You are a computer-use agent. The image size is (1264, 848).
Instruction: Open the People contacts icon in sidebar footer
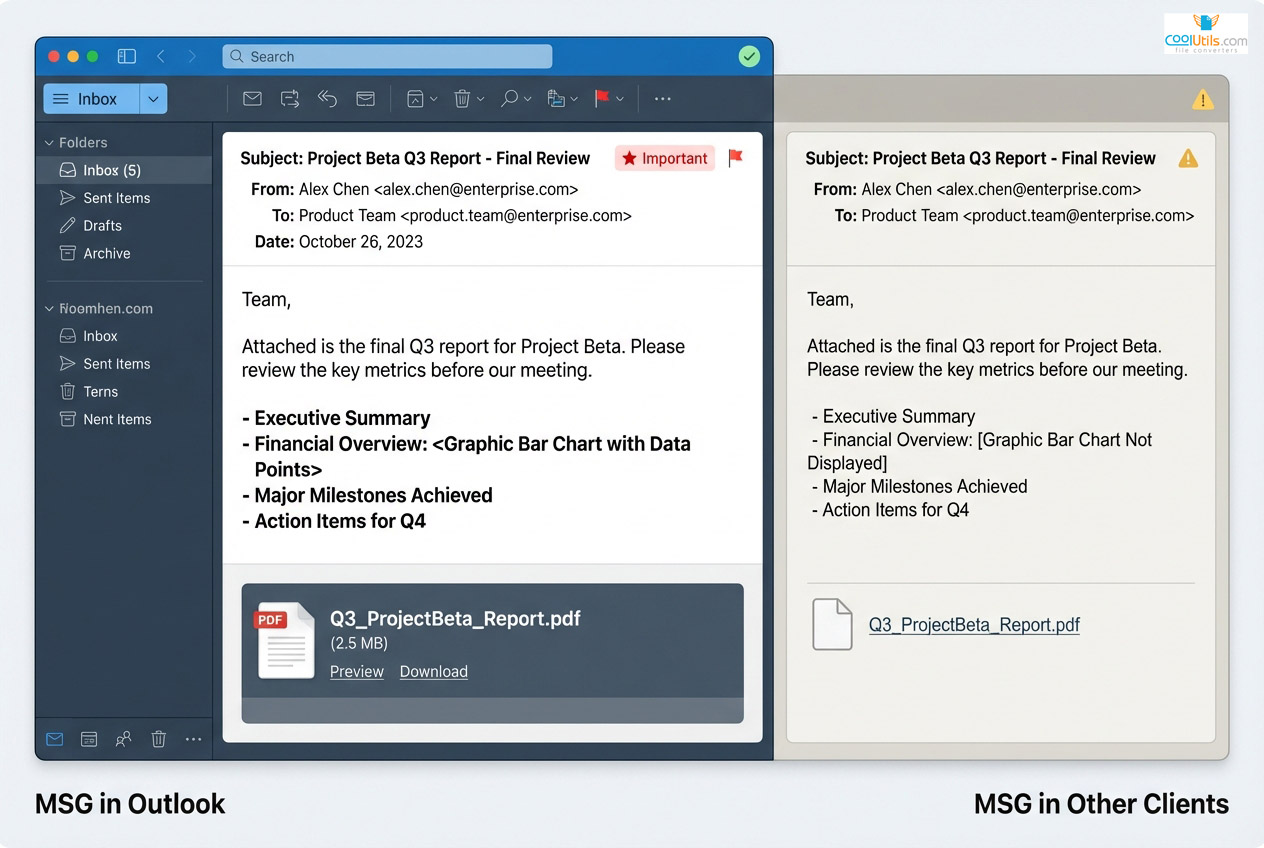point(123,739)
